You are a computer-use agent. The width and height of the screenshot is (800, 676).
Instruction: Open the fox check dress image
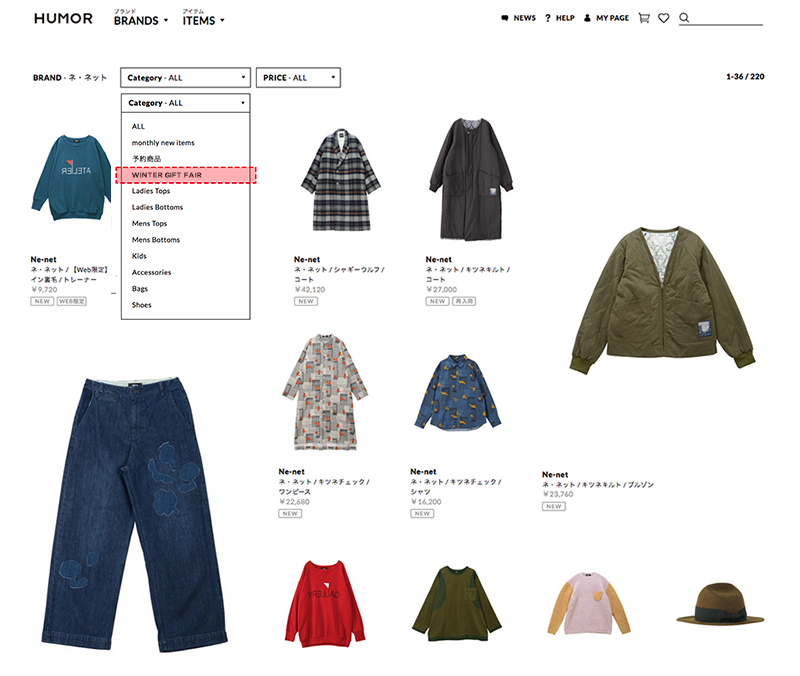(325, 392)
